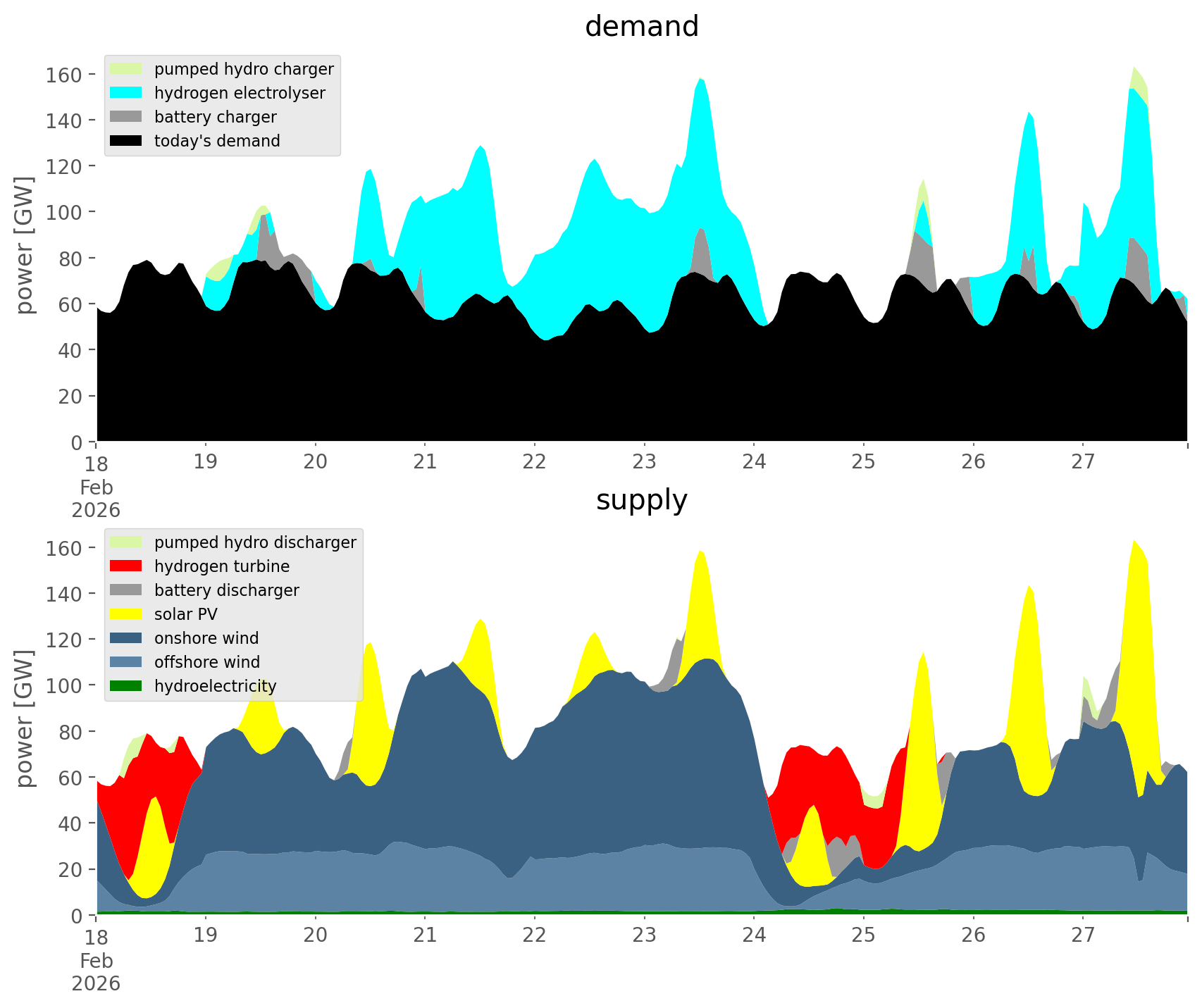Click the grey battery charger legend swatch

[126, 117]
